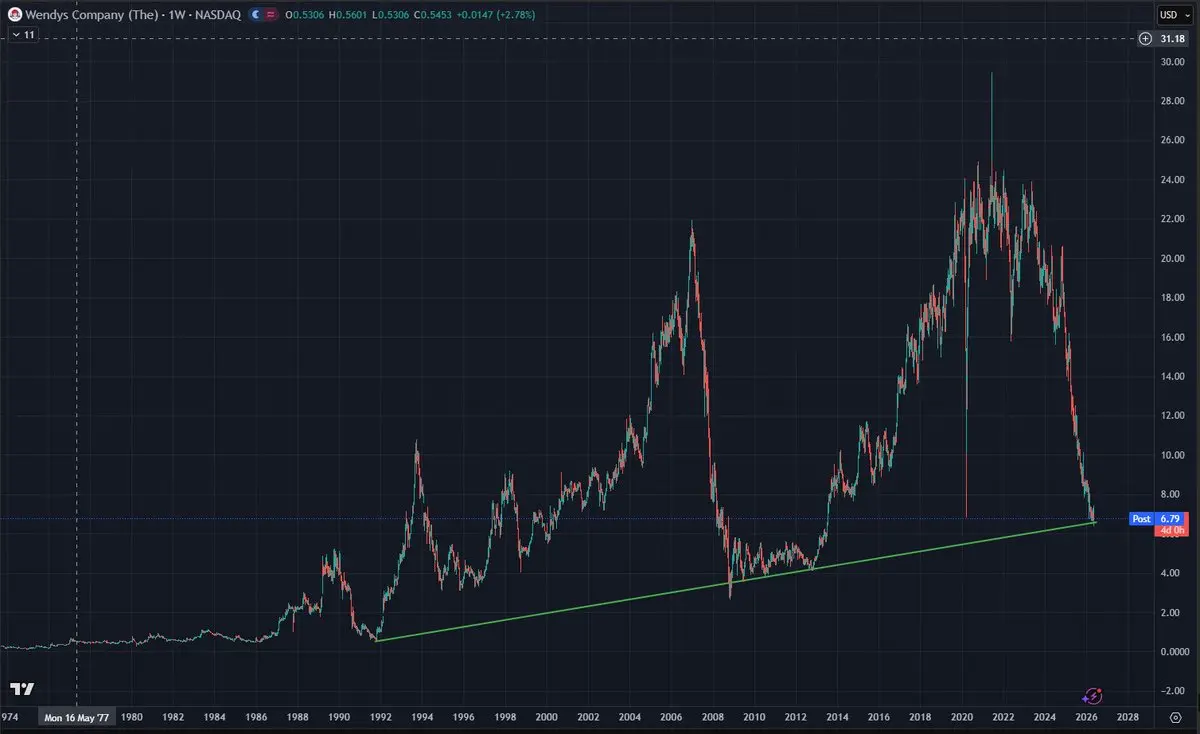Click the TradingView logo in the chart corner
The height and width of the screenshot is (734, 1200).
click(22, 689)
